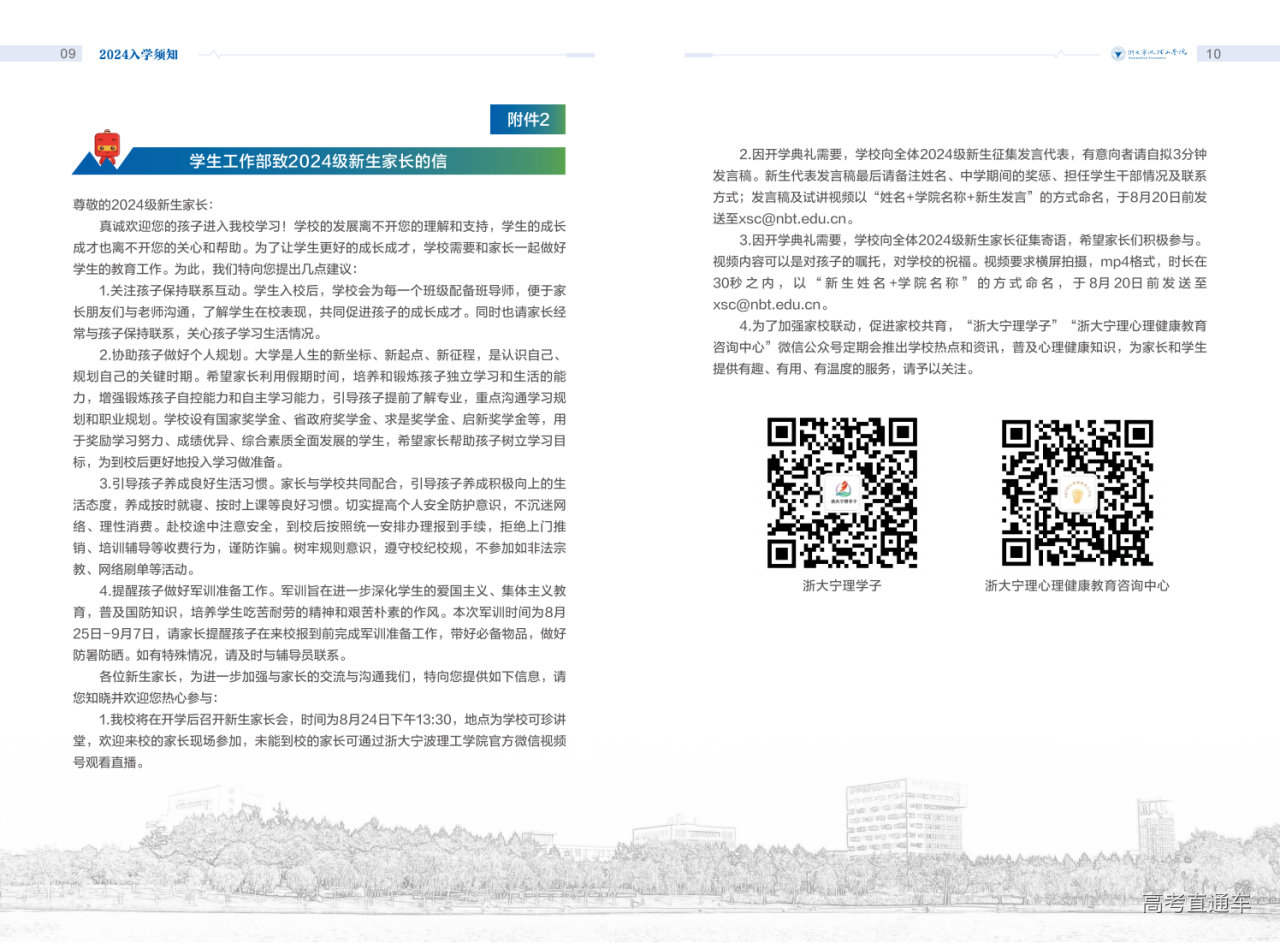Click the center logo inside the left QR code

842,492
